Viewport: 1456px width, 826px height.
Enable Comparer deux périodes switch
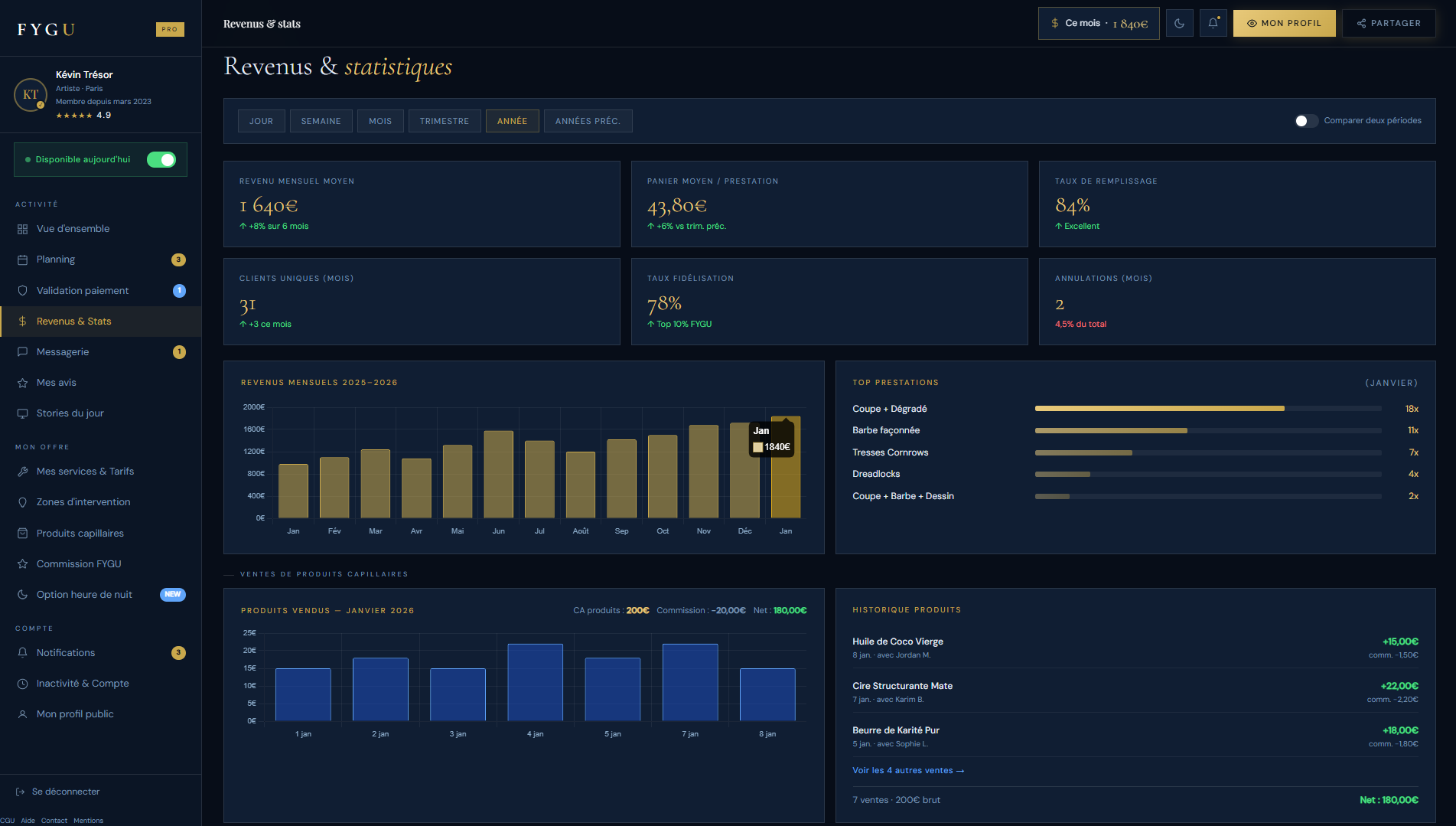(x=1306, y=121)
